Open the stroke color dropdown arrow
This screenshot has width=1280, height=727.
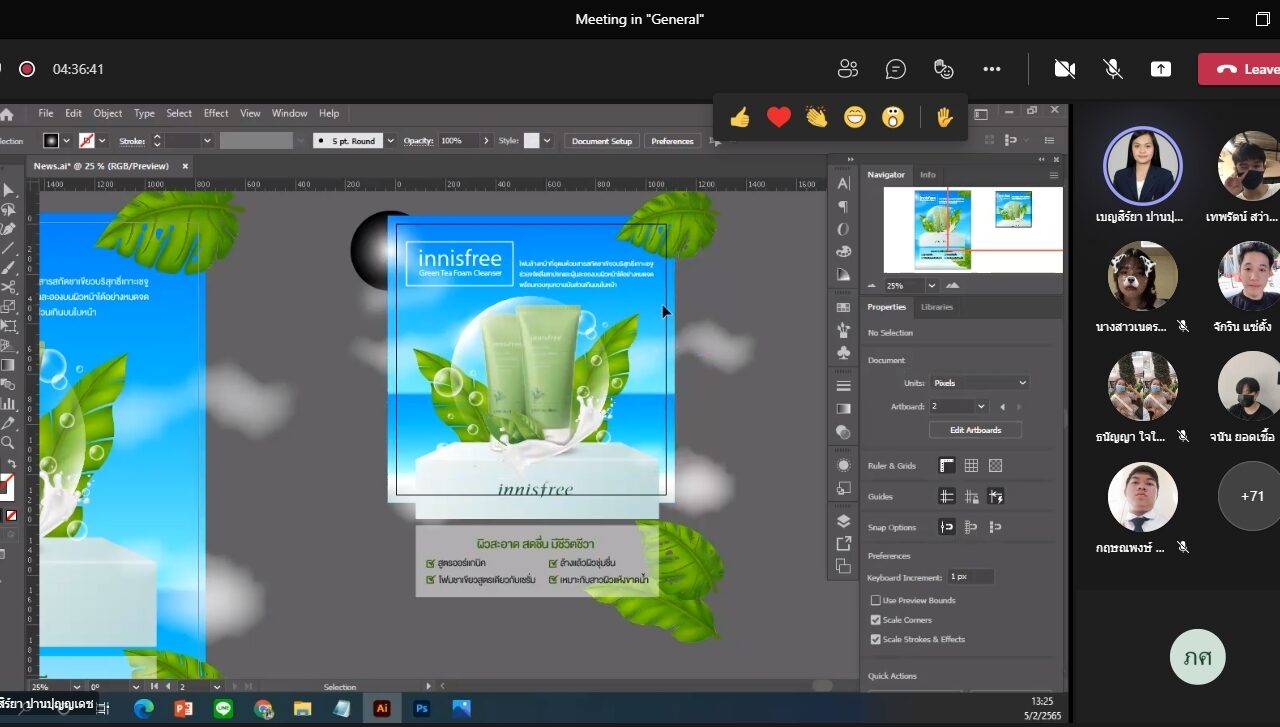coord(102,141)
